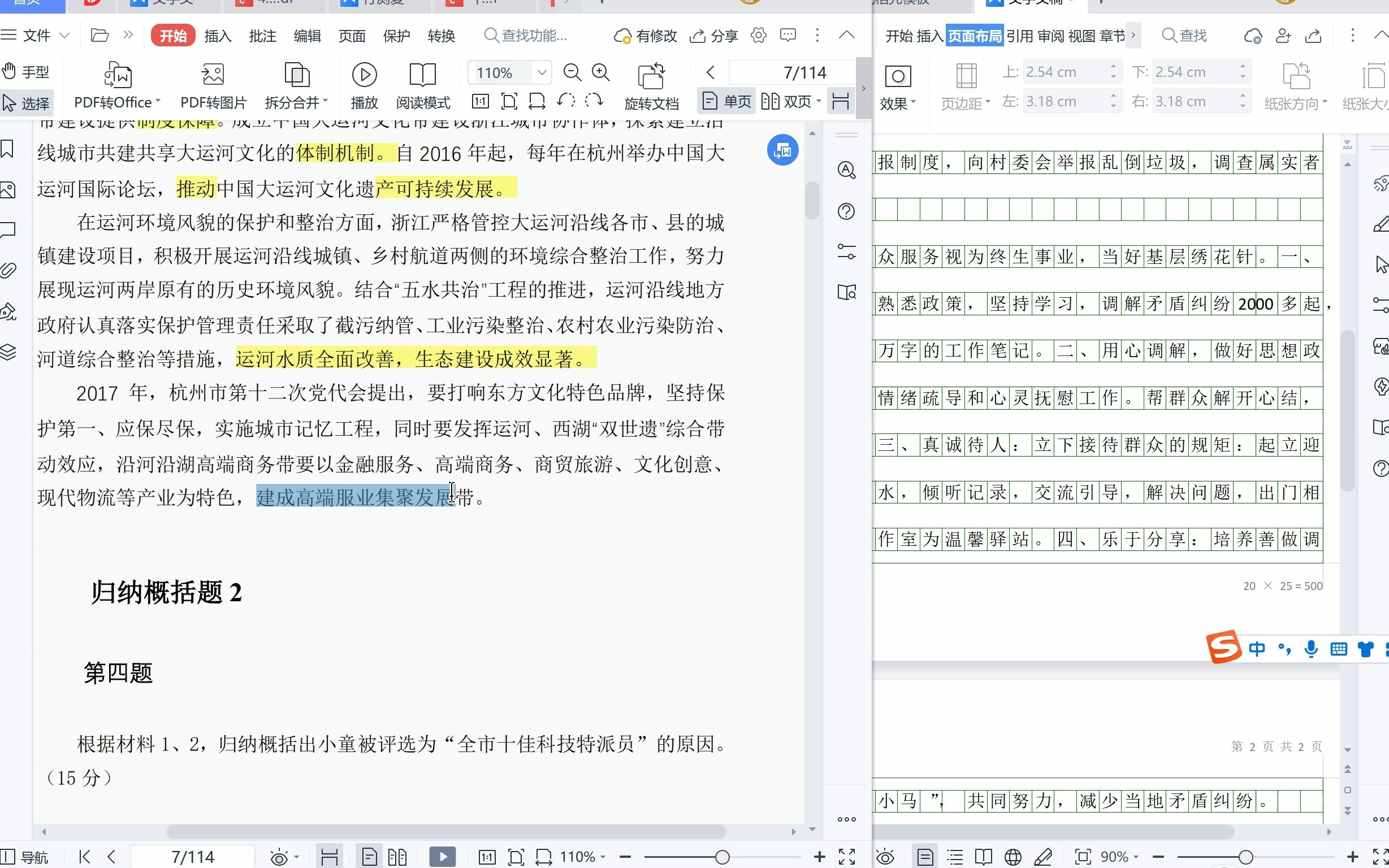Open the 插入 tab in PDF window
Viewport: 1389px width, 868px height.
(x=218, y=36)
